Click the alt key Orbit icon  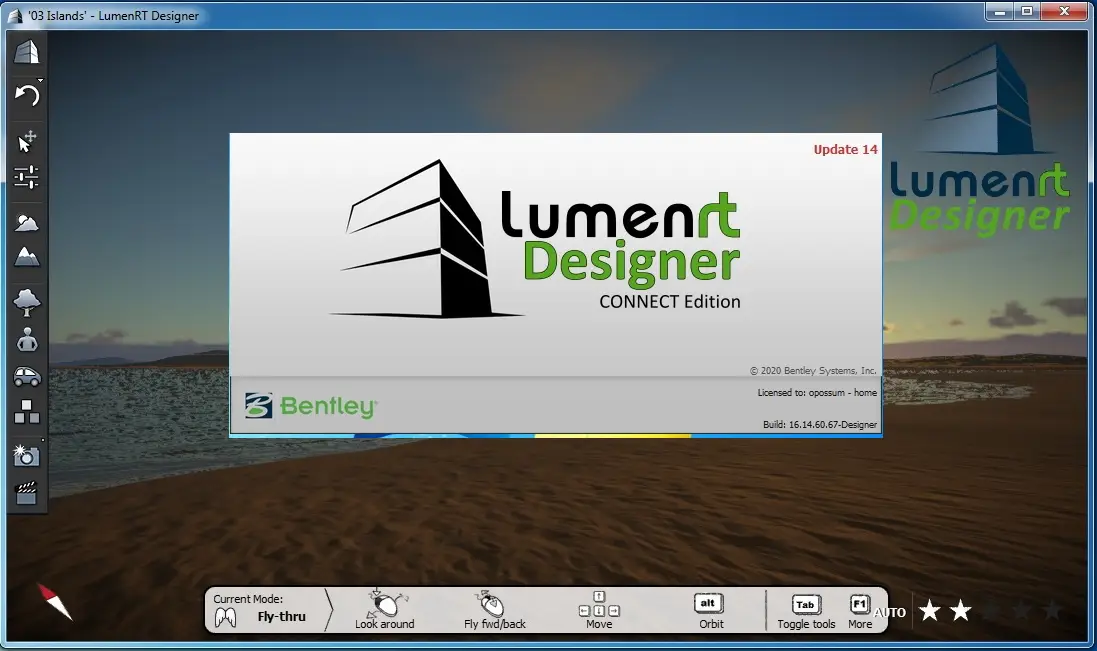(708, 603)
